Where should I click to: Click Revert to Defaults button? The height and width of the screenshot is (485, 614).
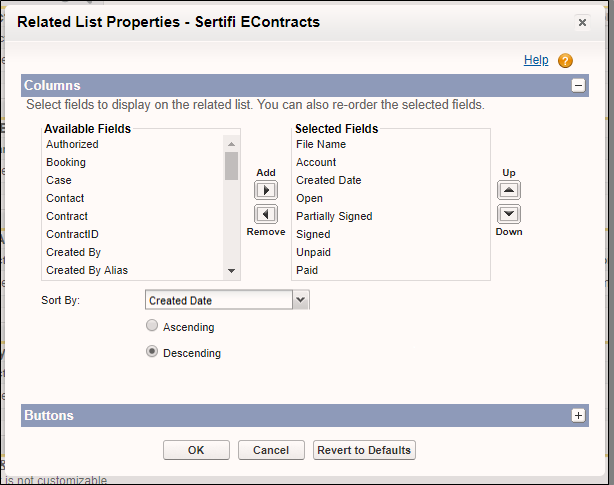pos(364,450)
